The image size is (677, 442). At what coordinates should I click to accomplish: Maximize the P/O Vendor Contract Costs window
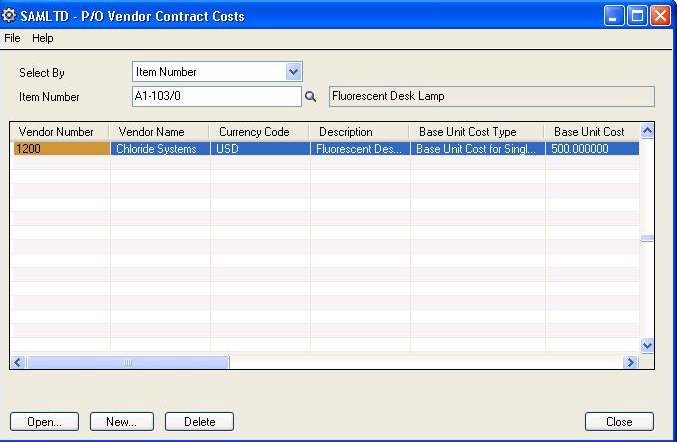637,16
